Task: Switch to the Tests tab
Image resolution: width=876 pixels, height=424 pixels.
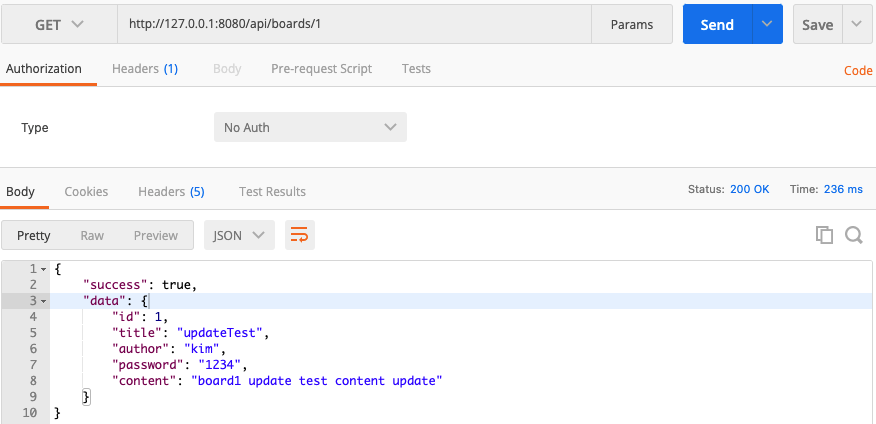Action: click(x=416, y=69)
